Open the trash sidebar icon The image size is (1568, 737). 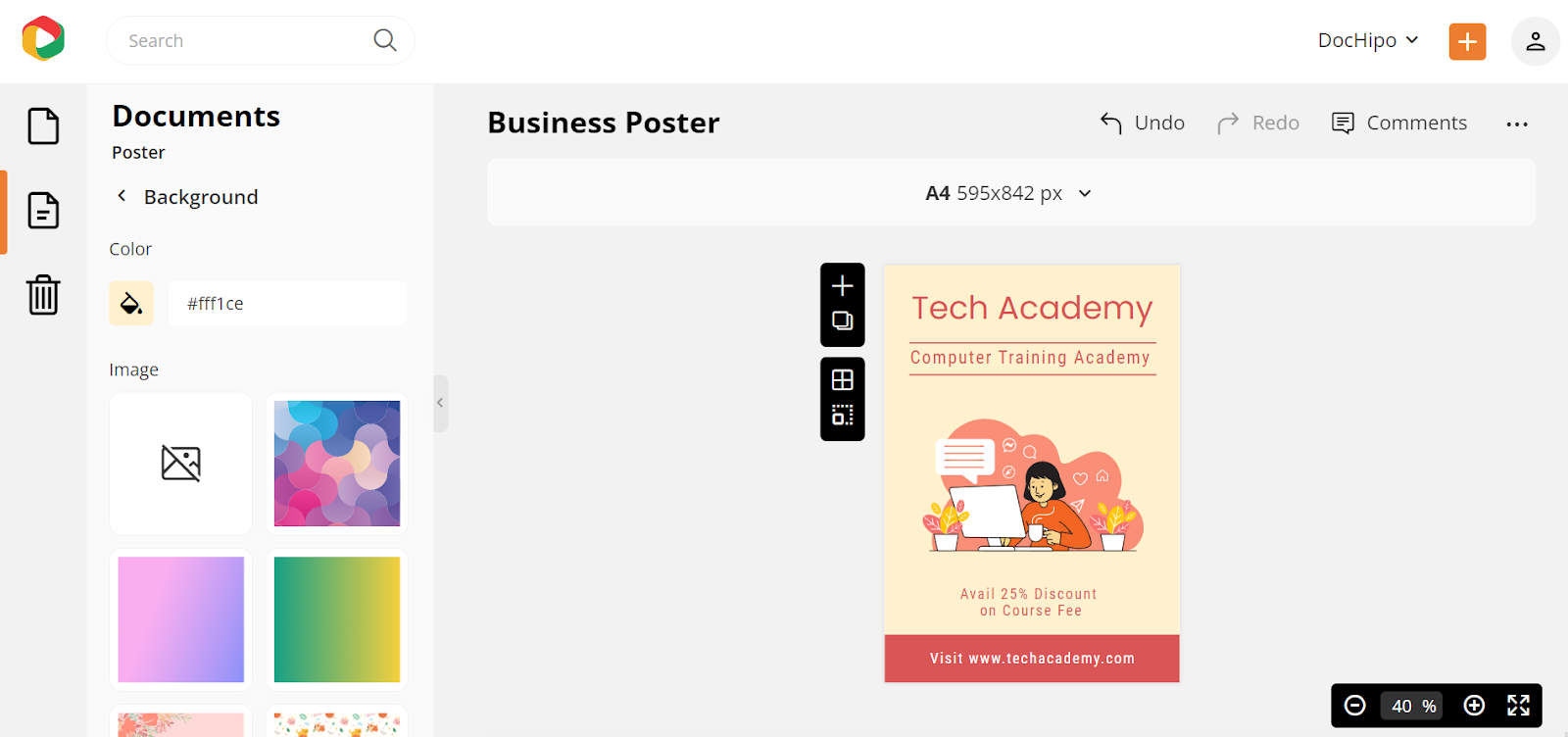tap(43, 294)
